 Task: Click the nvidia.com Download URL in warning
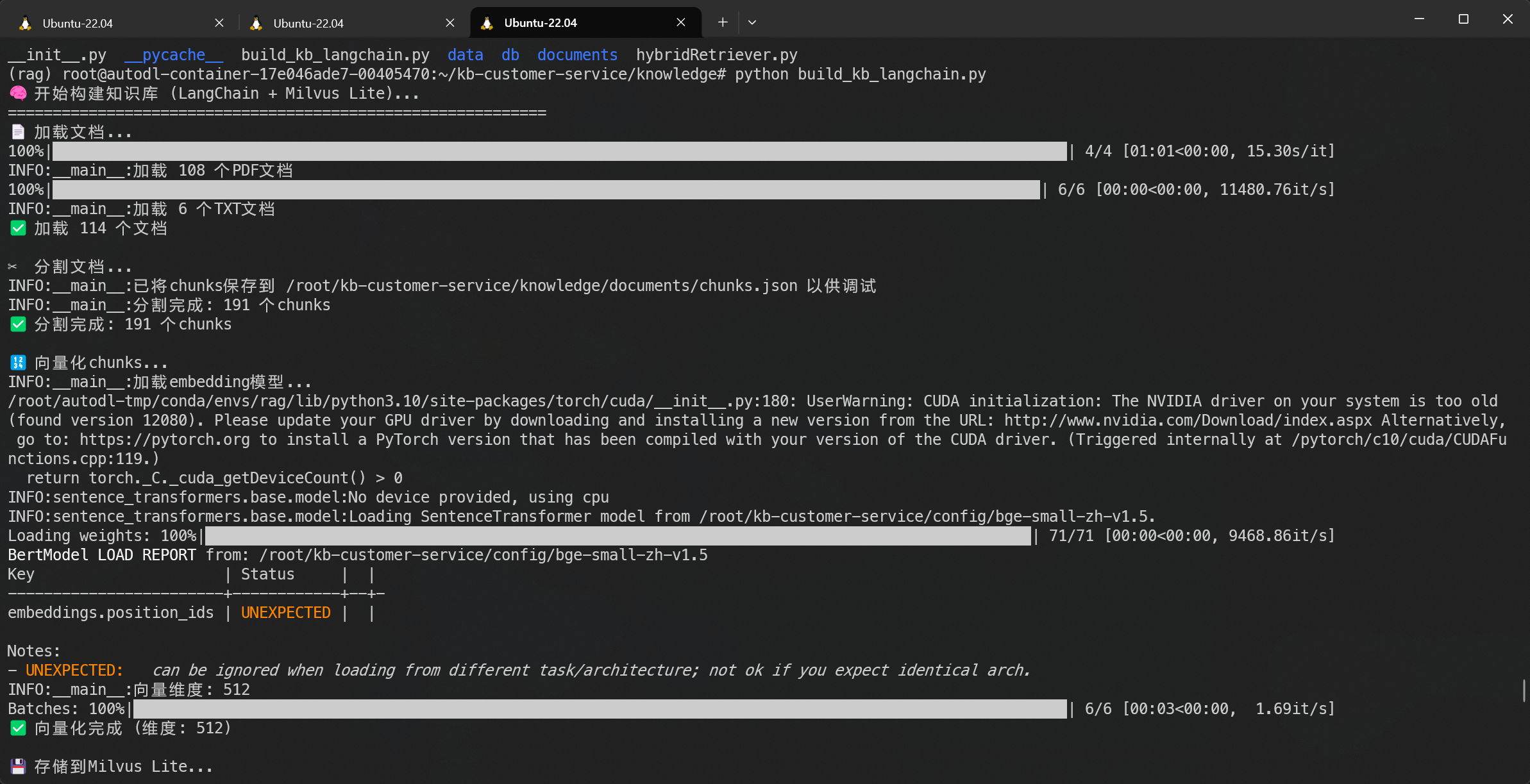1188,421
